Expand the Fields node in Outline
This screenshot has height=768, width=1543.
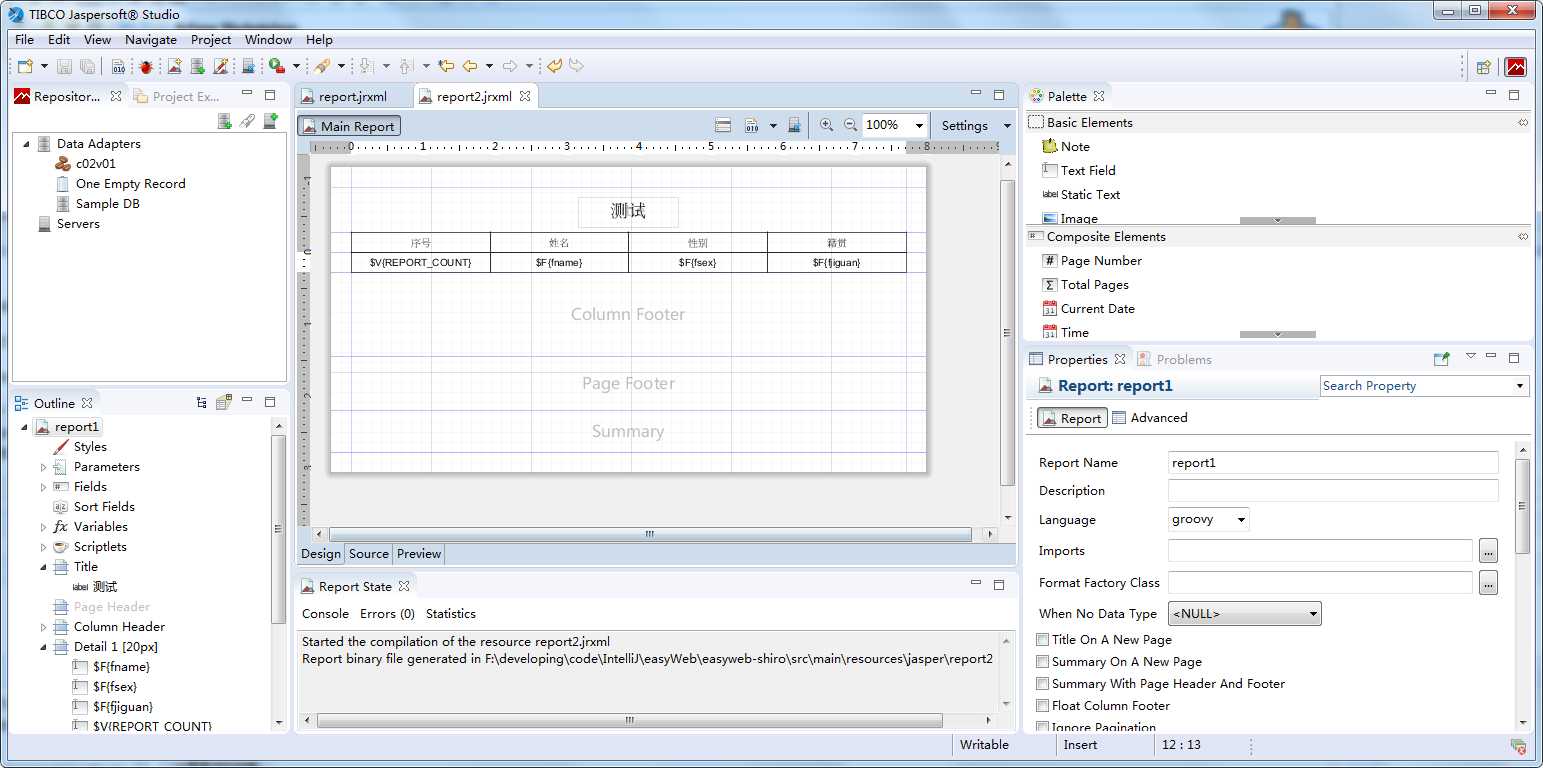pos(43,487)
